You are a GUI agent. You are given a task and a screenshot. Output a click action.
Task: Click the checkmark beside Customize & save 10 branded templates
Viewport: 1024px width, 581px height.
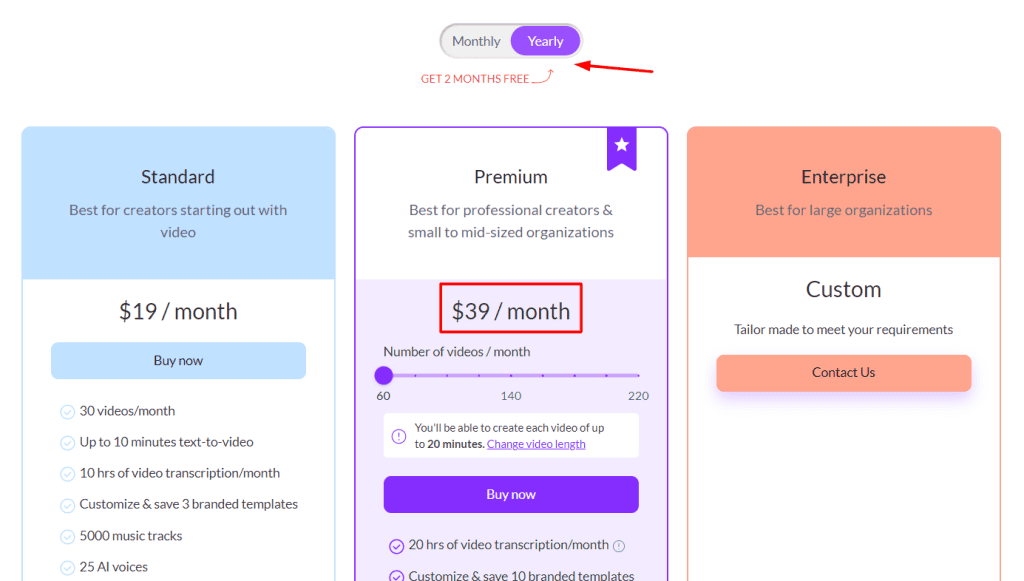click(395, 574)
